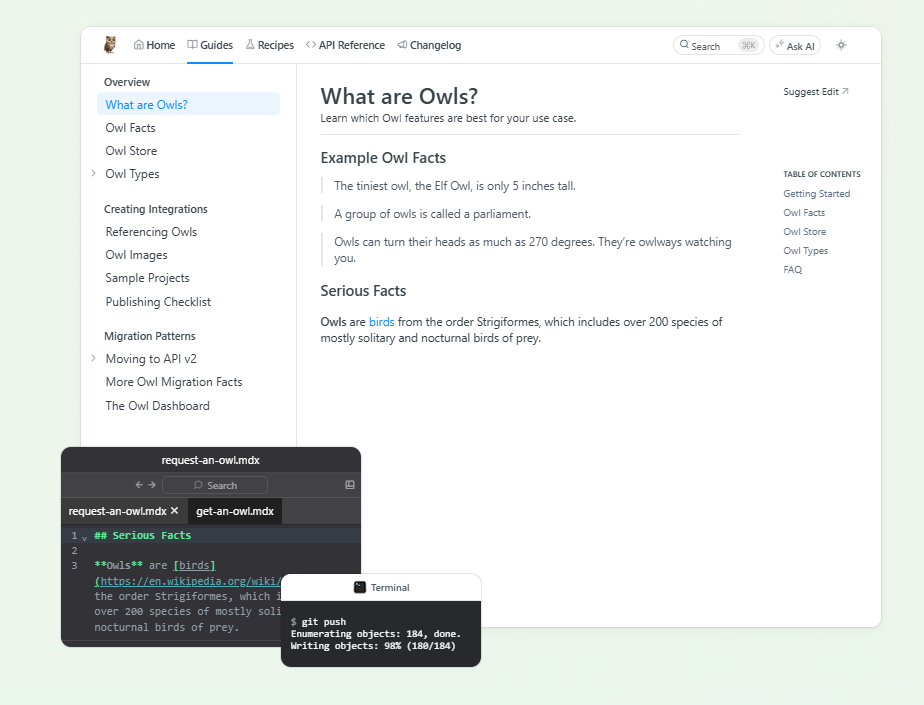
Task: Collapse the Serious Facts heading fold arrow
Action: [x=85, y=537]
